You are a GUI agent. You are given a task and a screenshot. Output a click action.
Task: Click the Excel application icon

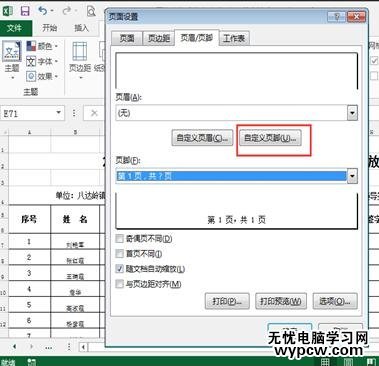(x=8, y=11)
